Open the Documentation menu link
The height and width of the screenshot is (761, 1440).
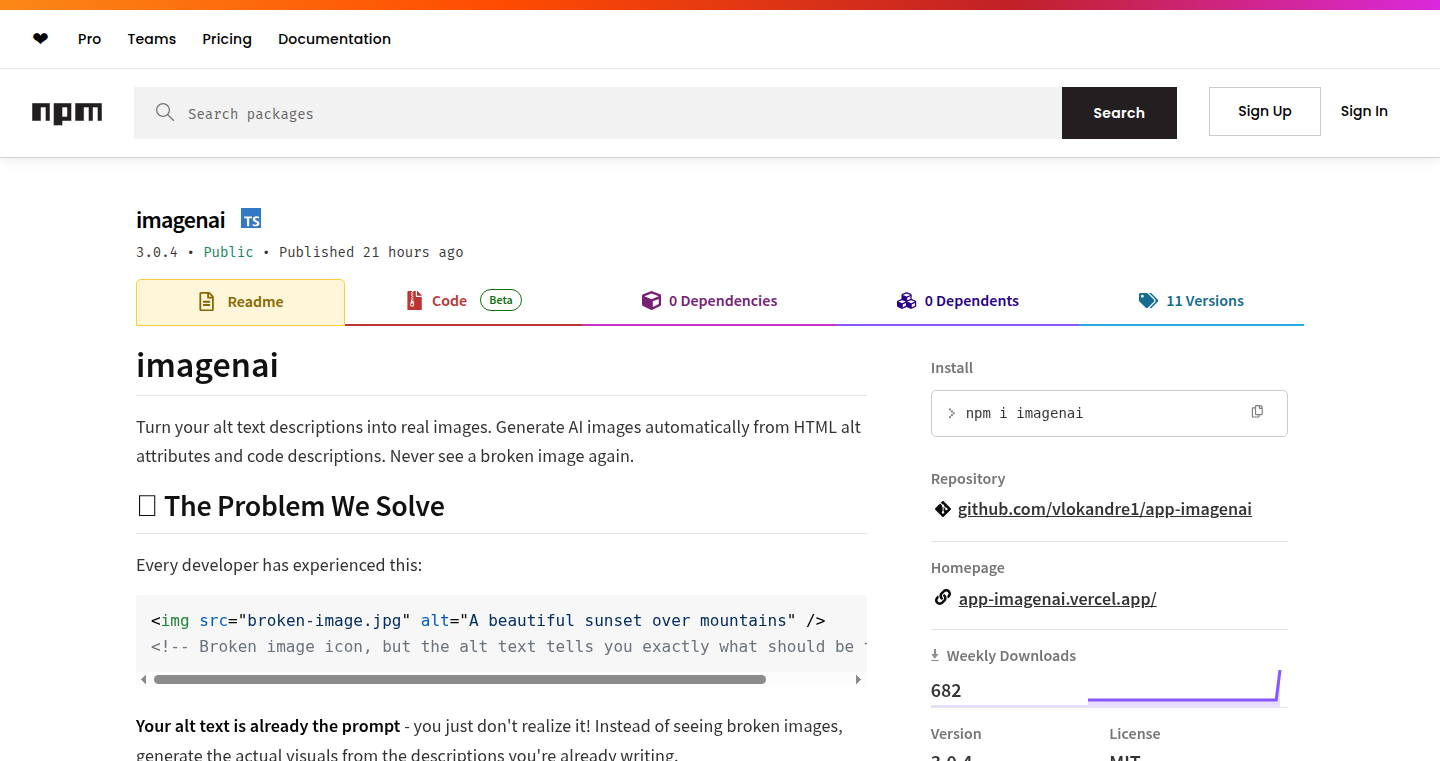coord(334,39)
